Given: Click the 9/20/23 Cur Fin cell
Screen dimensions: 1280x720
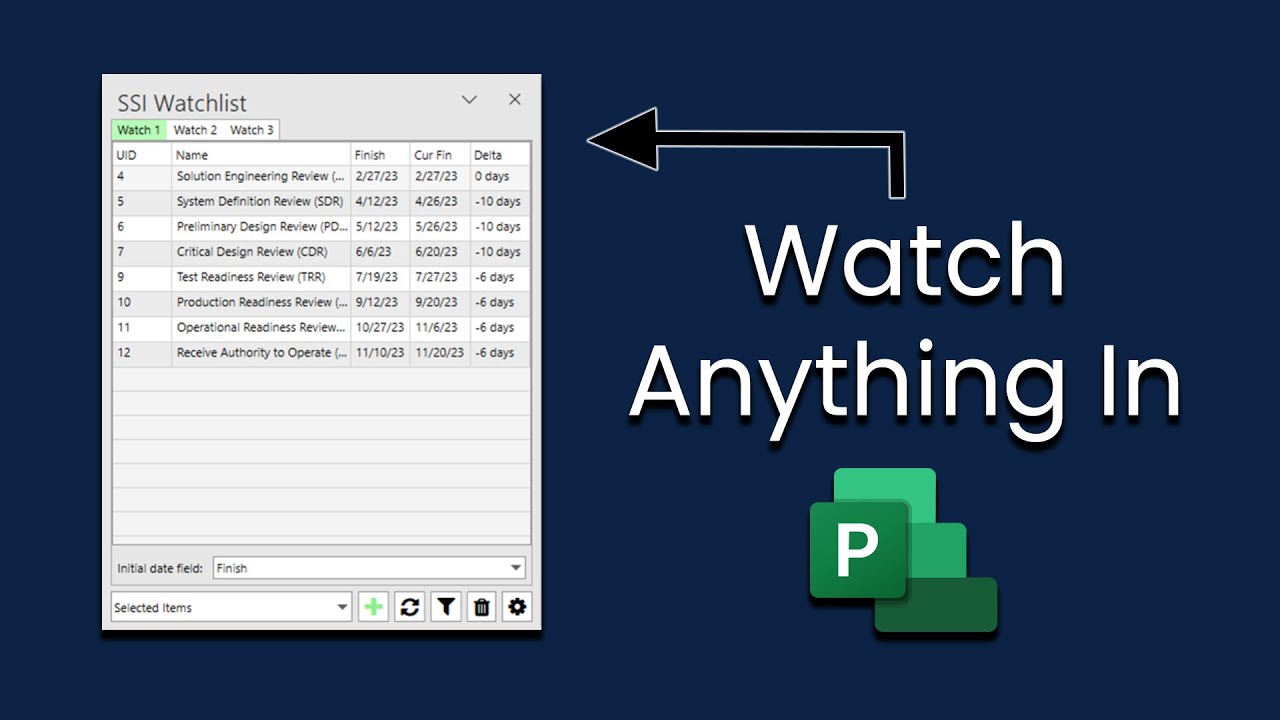Looking at the screenshot, I should pos(440,302).
